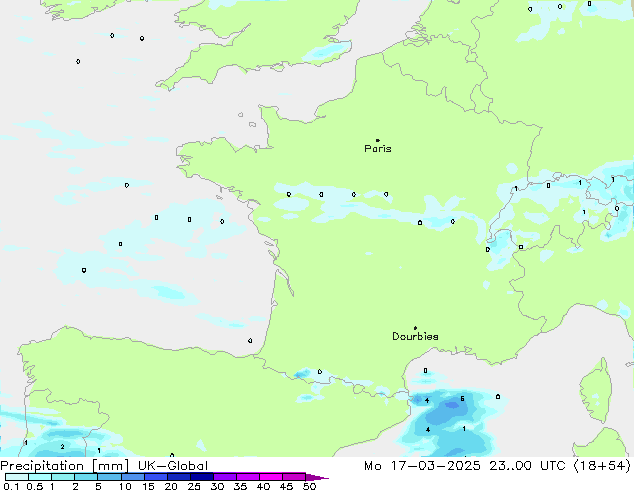Pick the 25–30 mm dark blue swatch
This screenshot has width=634, height=490.
click(x=202, y=477)
